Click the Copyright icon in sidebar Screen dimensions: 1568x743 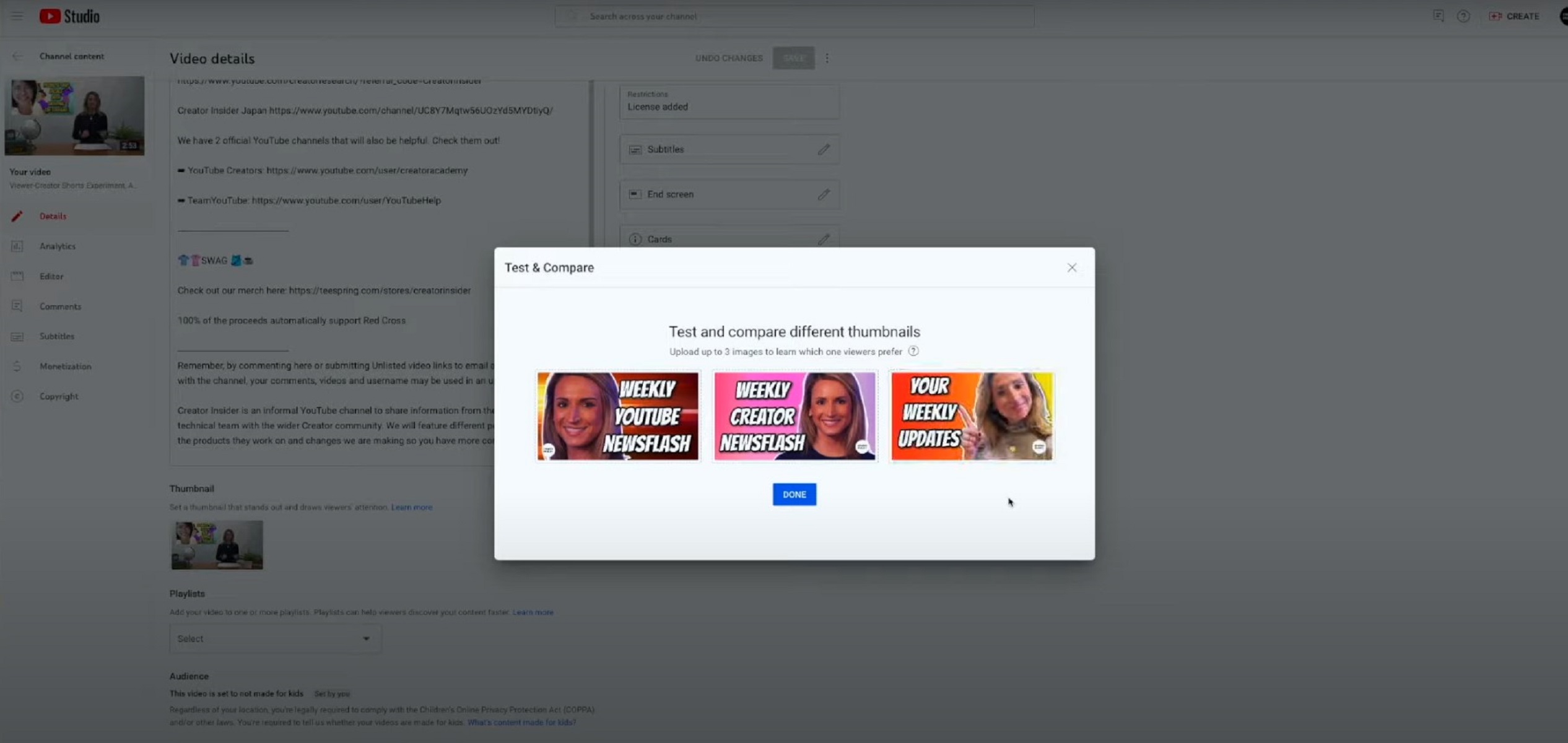[17, 396]
